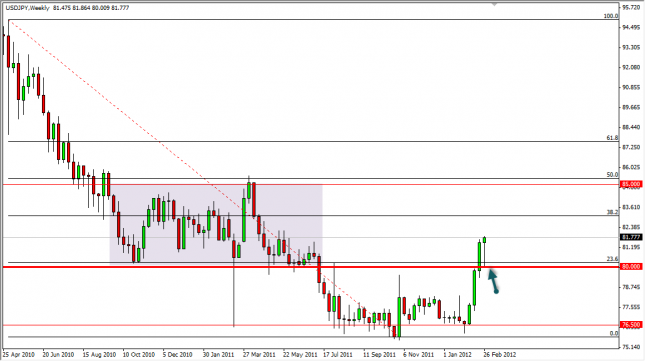Click the 26 Feb 2012 date label

pos(499,354)
